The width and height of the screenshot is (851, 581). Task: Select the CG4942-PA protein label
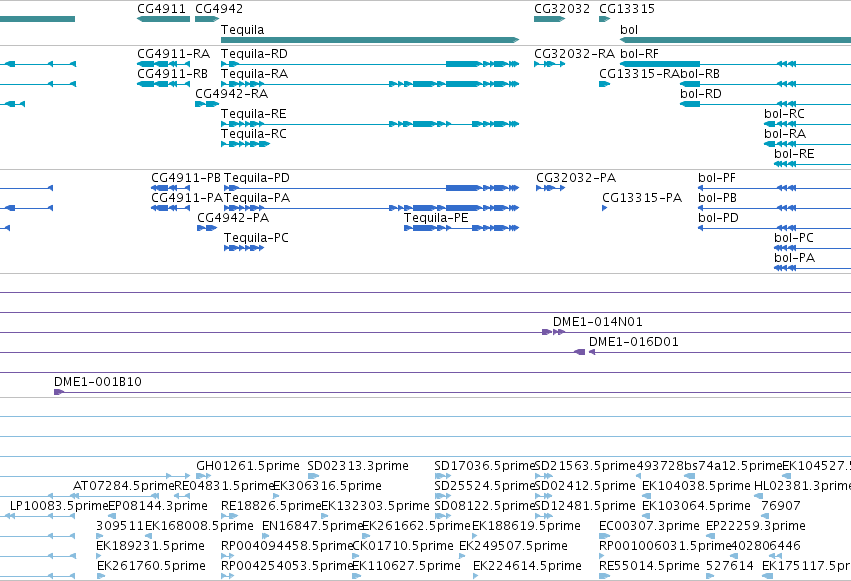[x=233, y=218]
